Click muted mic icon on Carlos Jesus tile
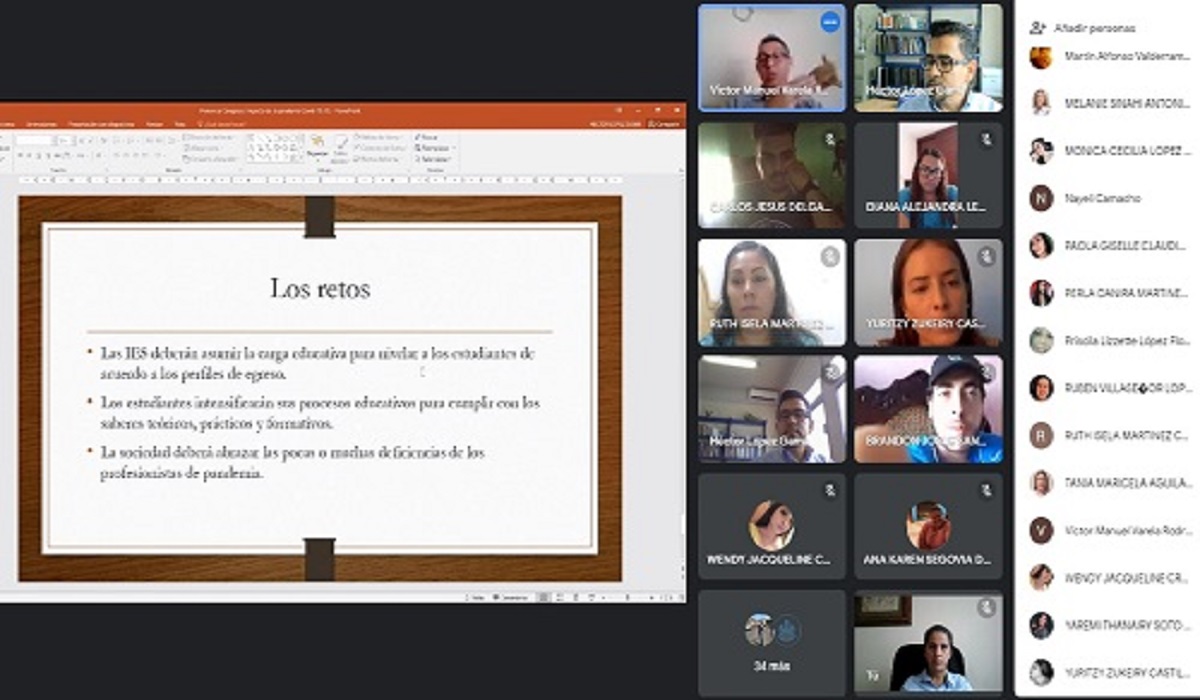 point(829,140)
